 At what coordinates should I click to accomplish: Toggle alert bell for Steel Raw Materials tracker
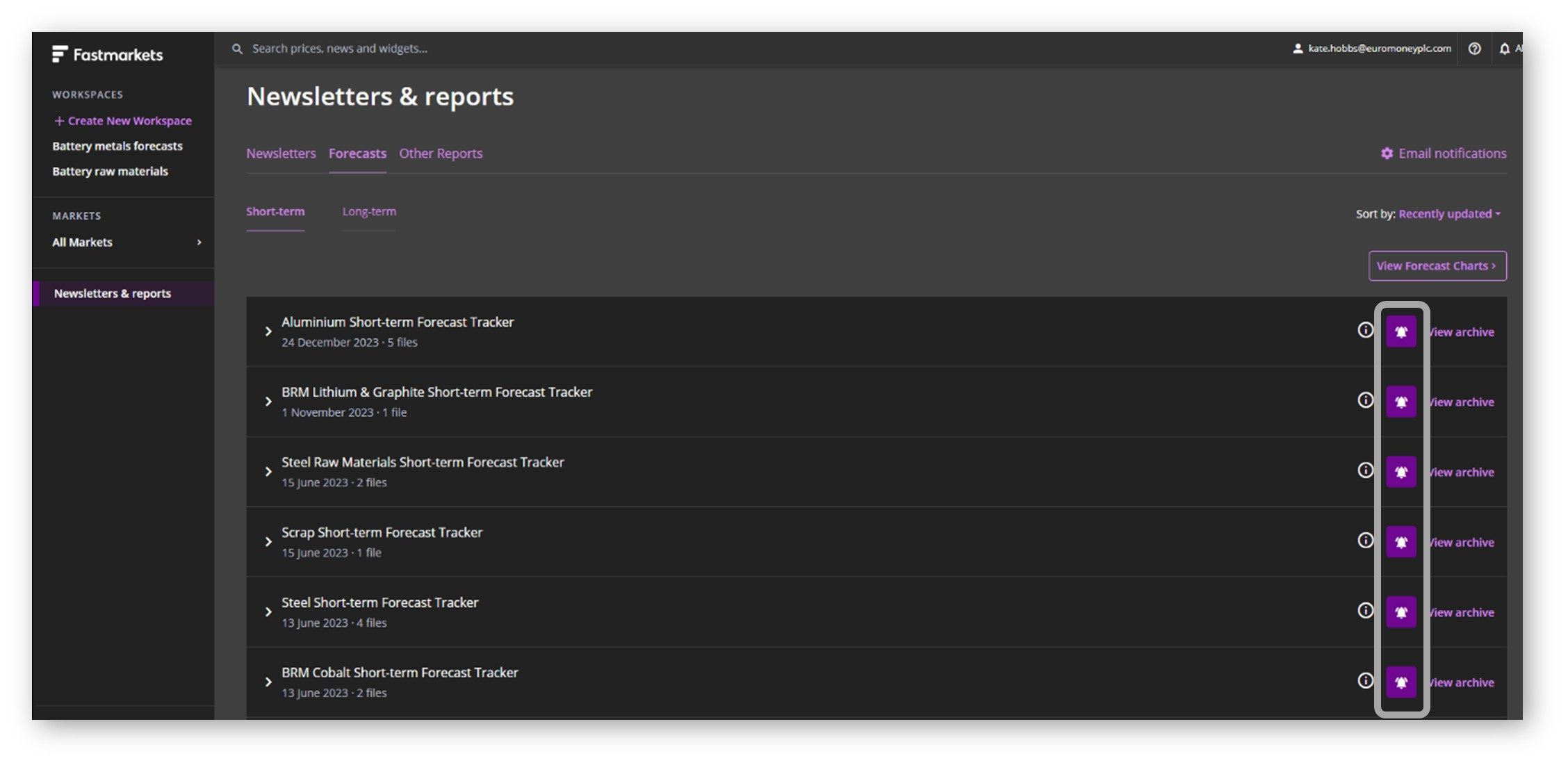(1401, 472)
